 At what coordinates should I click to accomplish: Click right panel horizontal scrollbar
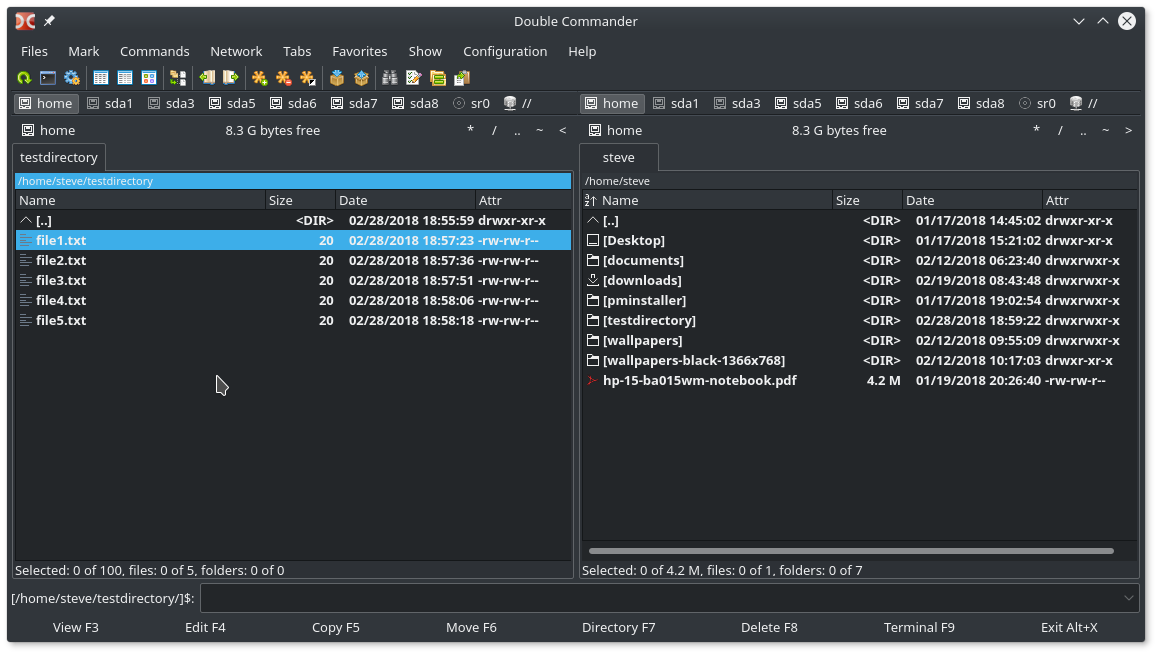(x=851, y=551)
